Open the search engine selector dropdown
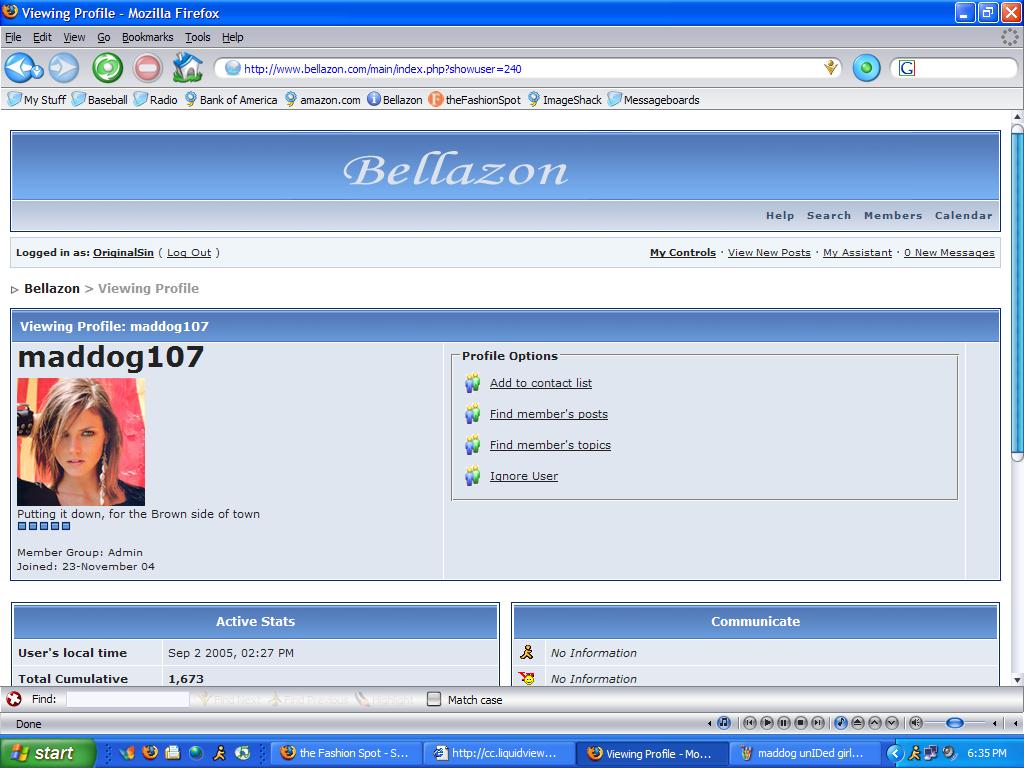 [907, 68]
